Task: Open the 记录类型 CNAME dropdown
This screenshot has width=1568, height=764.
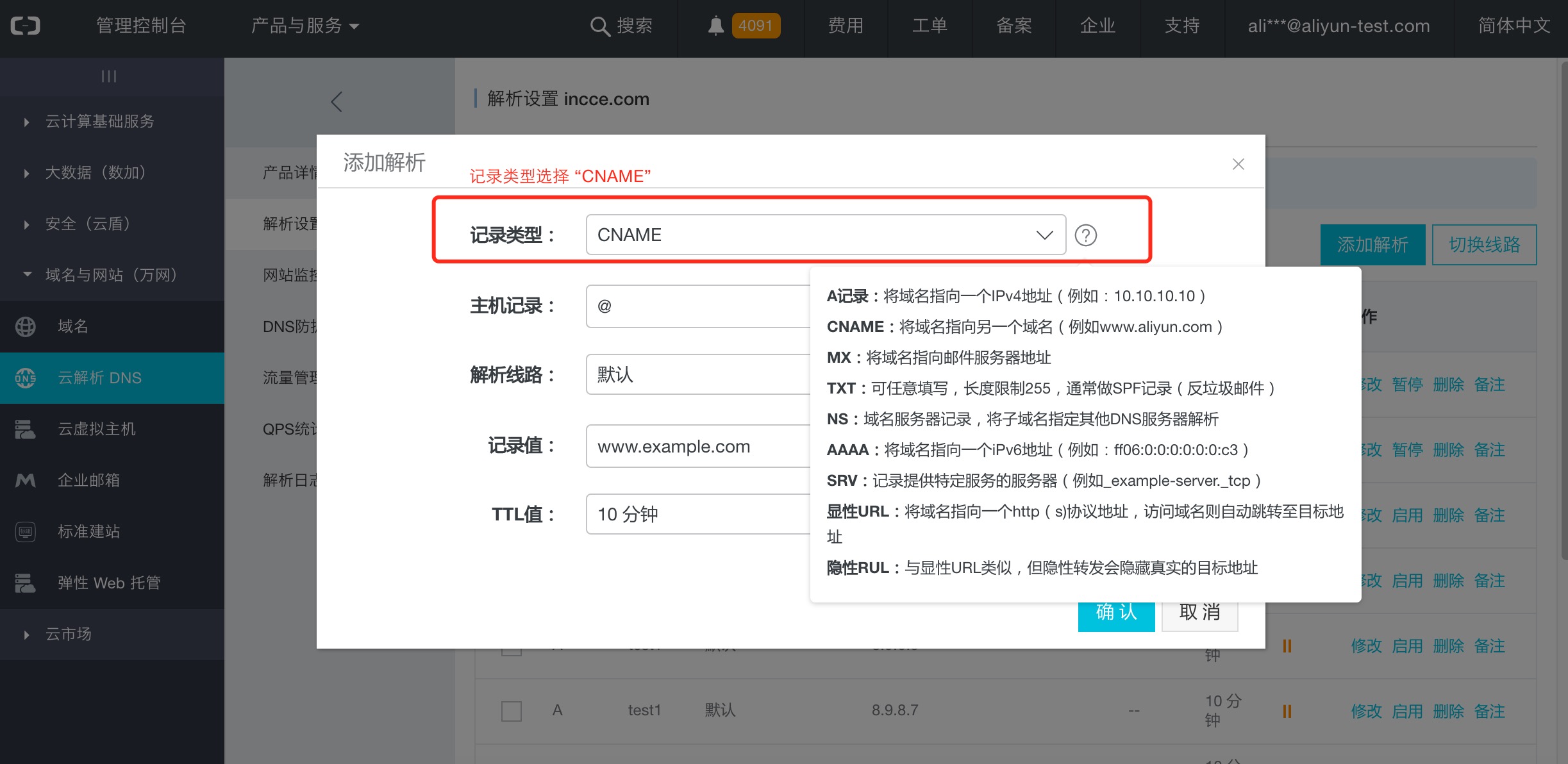Action: click(826, 235)
